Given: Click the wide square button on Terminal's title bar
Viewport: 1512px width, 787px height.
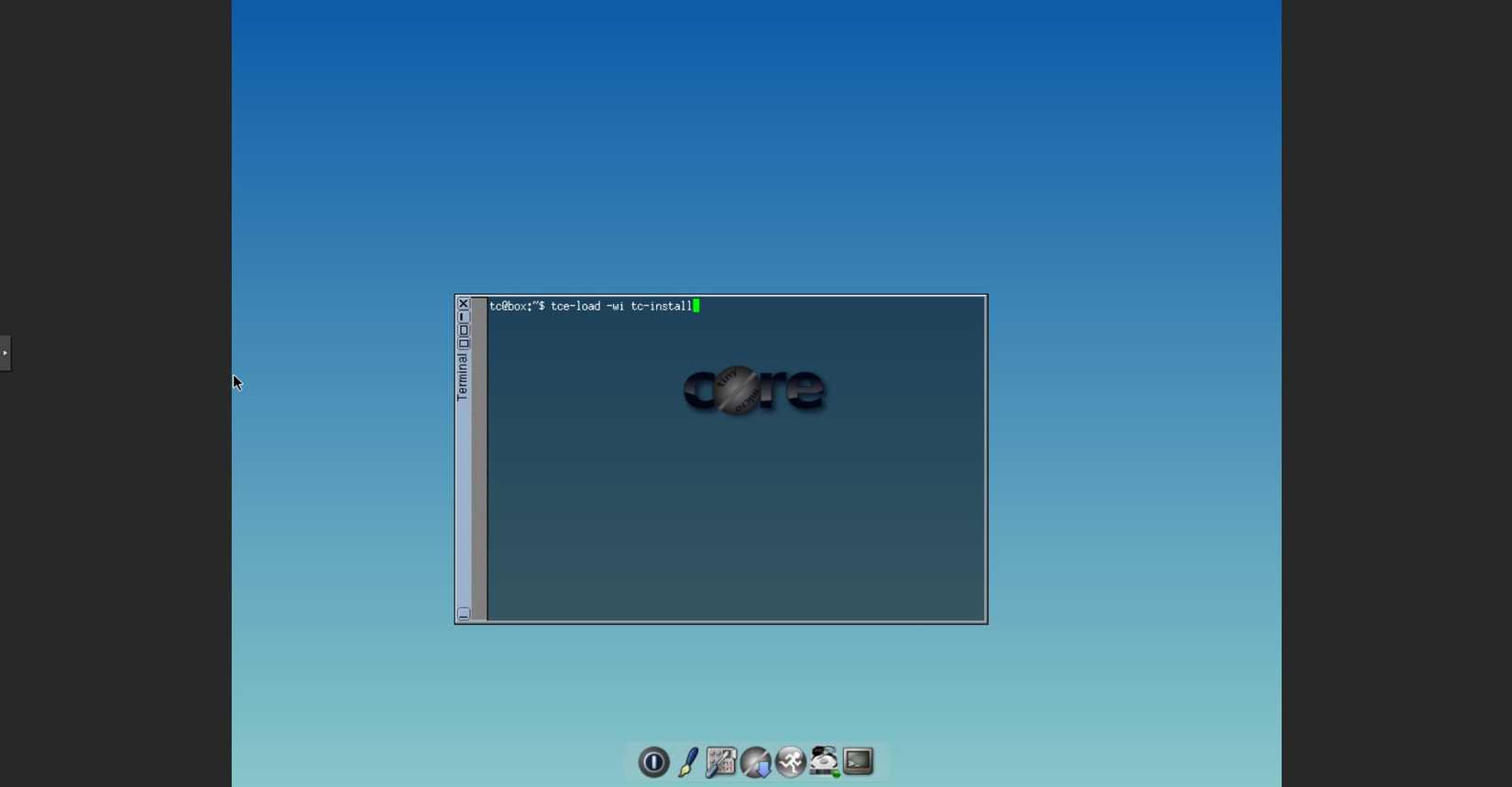Looking at the screenshot, I should [x=464, y=344].
